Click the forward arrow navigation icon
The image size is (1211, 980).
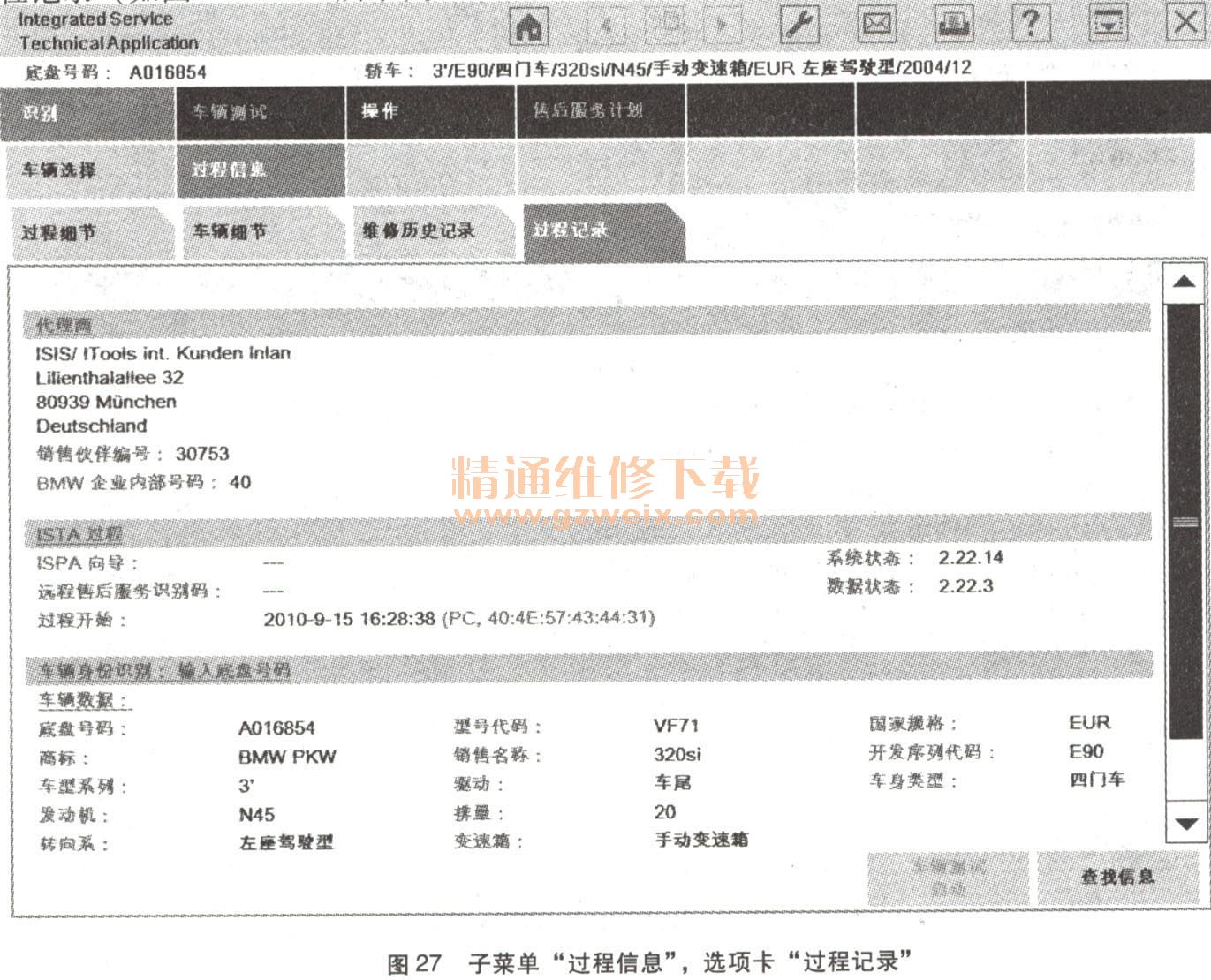[722, 26]
